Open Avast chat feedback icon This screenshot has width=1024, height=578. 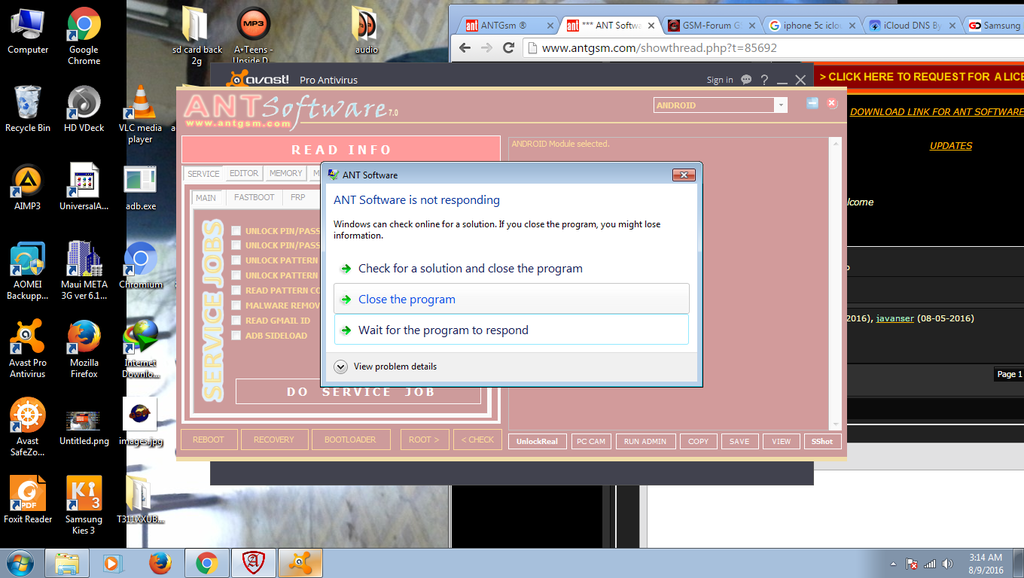(746, 80)
